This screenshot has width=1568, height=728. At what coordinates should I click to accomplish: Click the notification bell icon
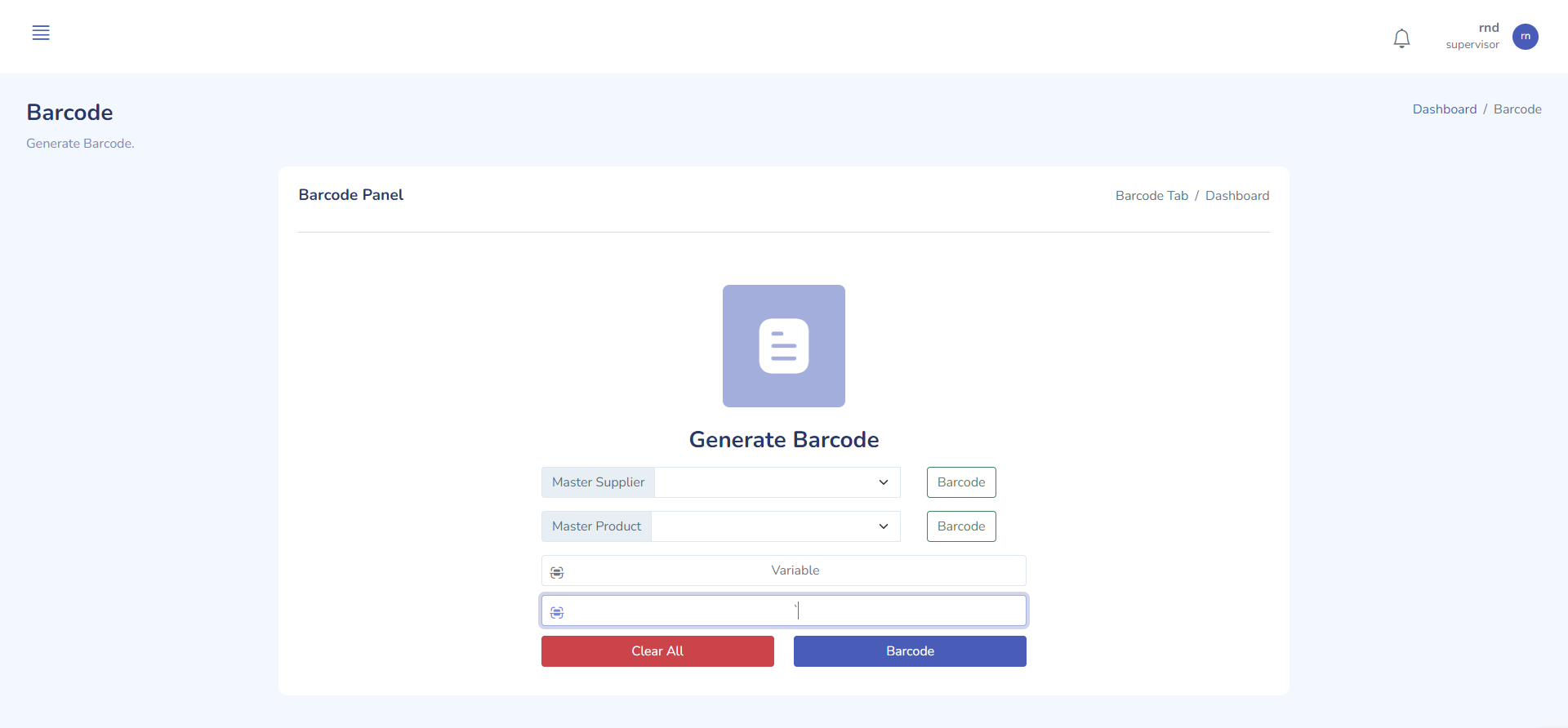click(x=1401, y=38)
